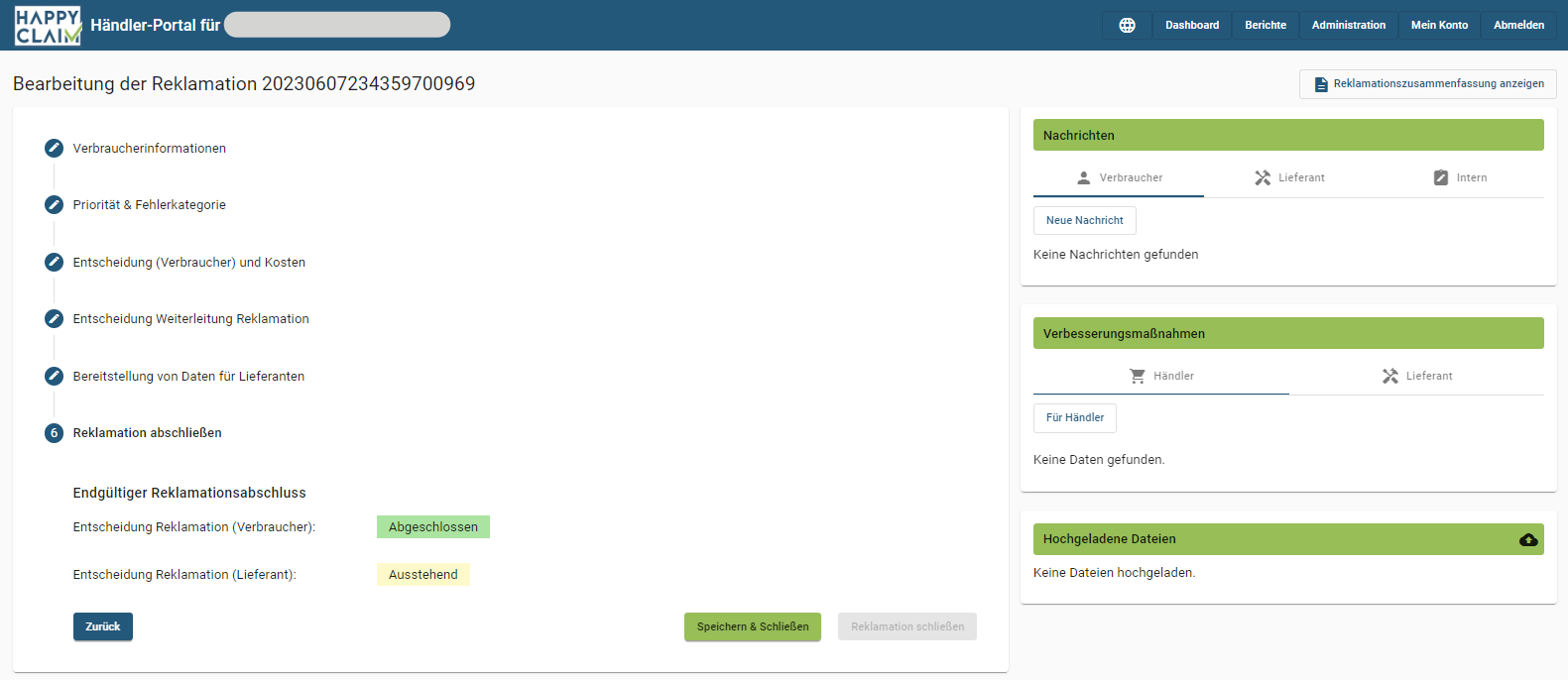This screenshot has width=1568, height=680.
Task: Click edit icon for Bereitstellung von Daten
Action: (55, 377)
